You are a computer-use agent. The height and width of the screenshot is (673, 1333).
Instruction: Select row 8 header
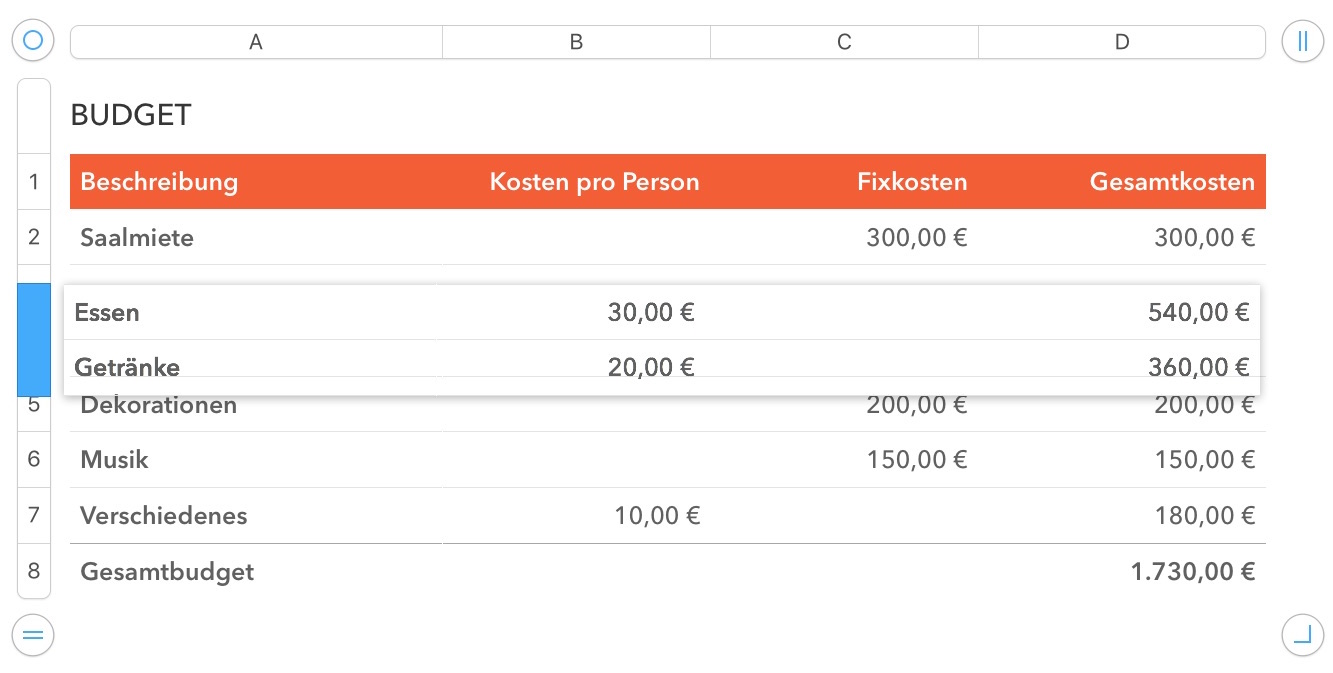[x=34, y=571]
